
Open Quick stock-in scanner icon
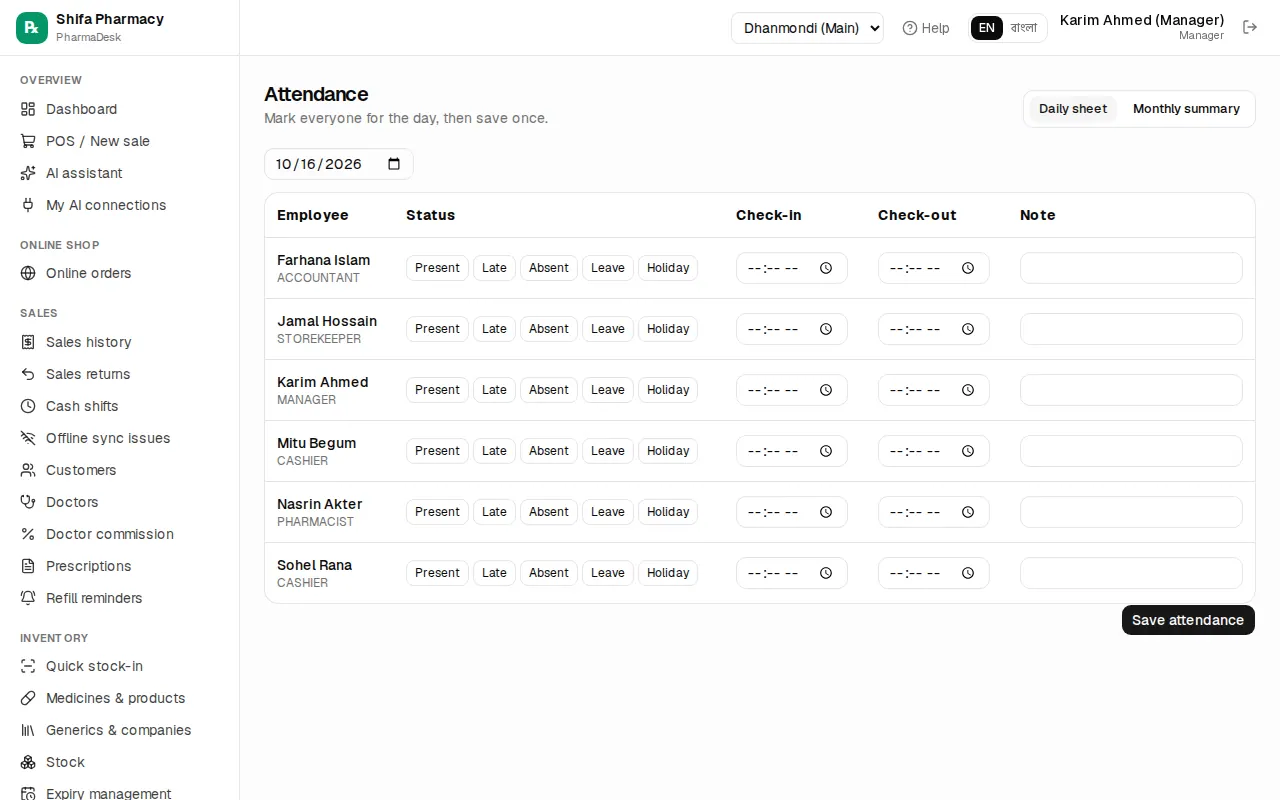click(28, 666)
